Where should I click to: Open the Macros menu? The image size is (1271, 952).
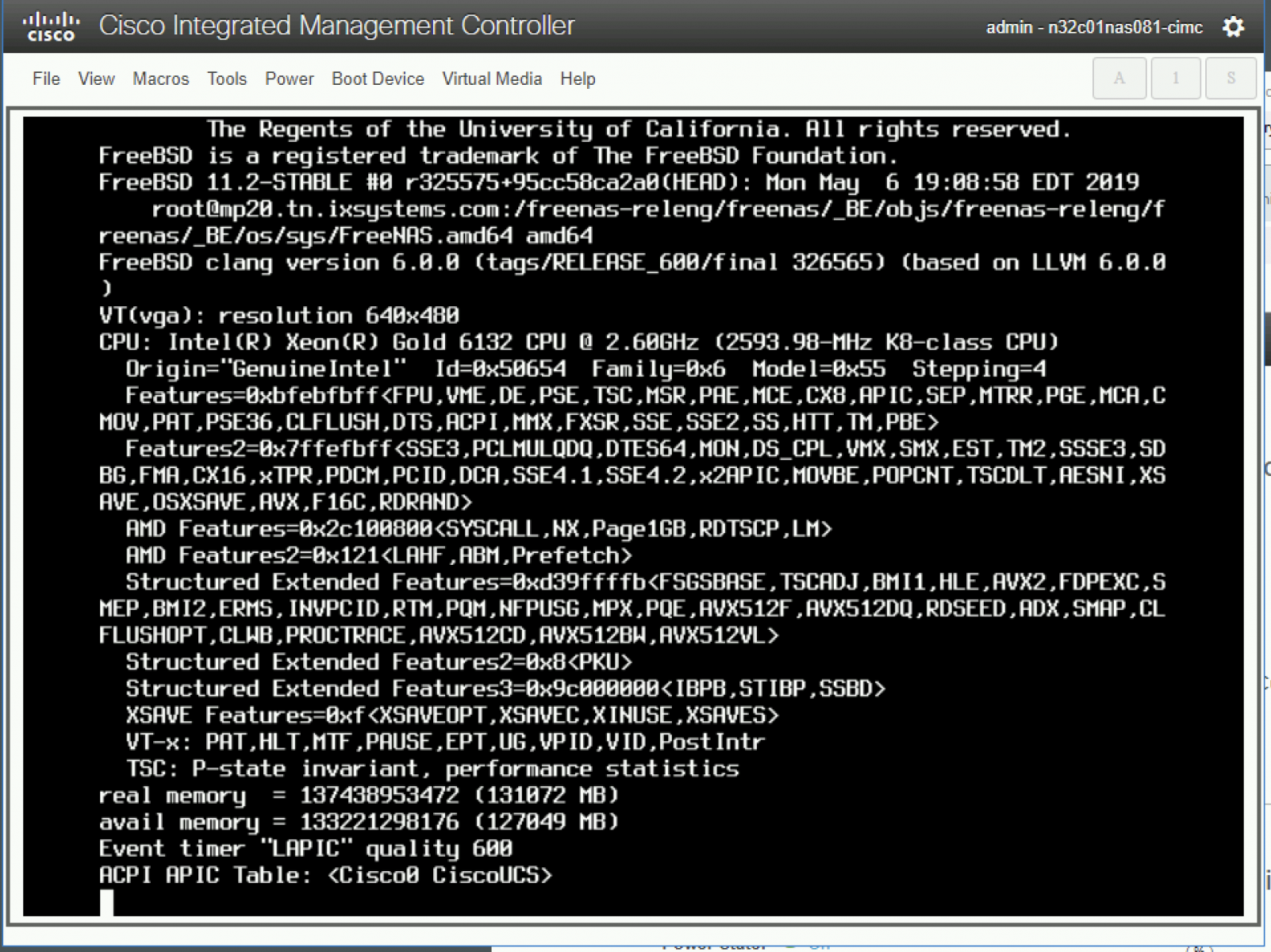[160, 79]
